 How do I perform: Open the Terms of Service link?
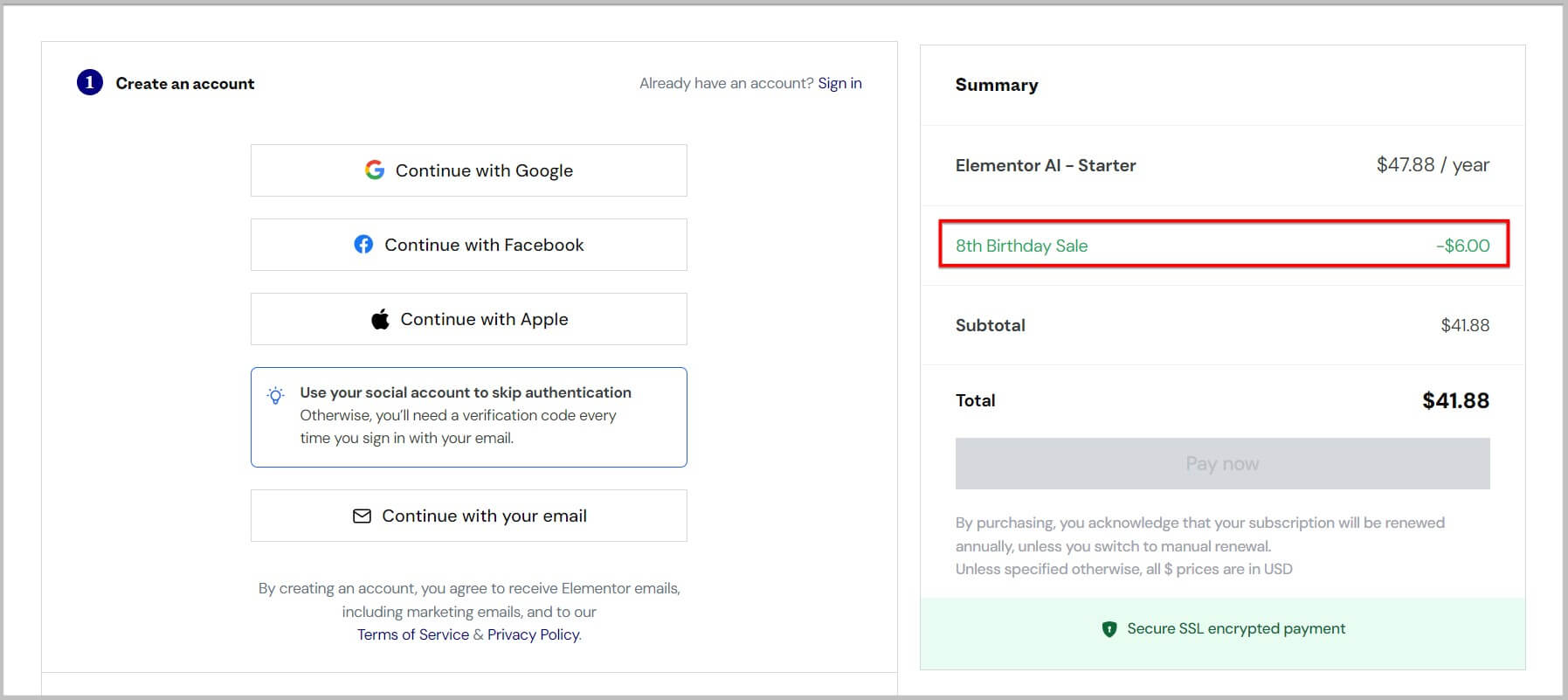pyautogui.click(x=413, y=634)
